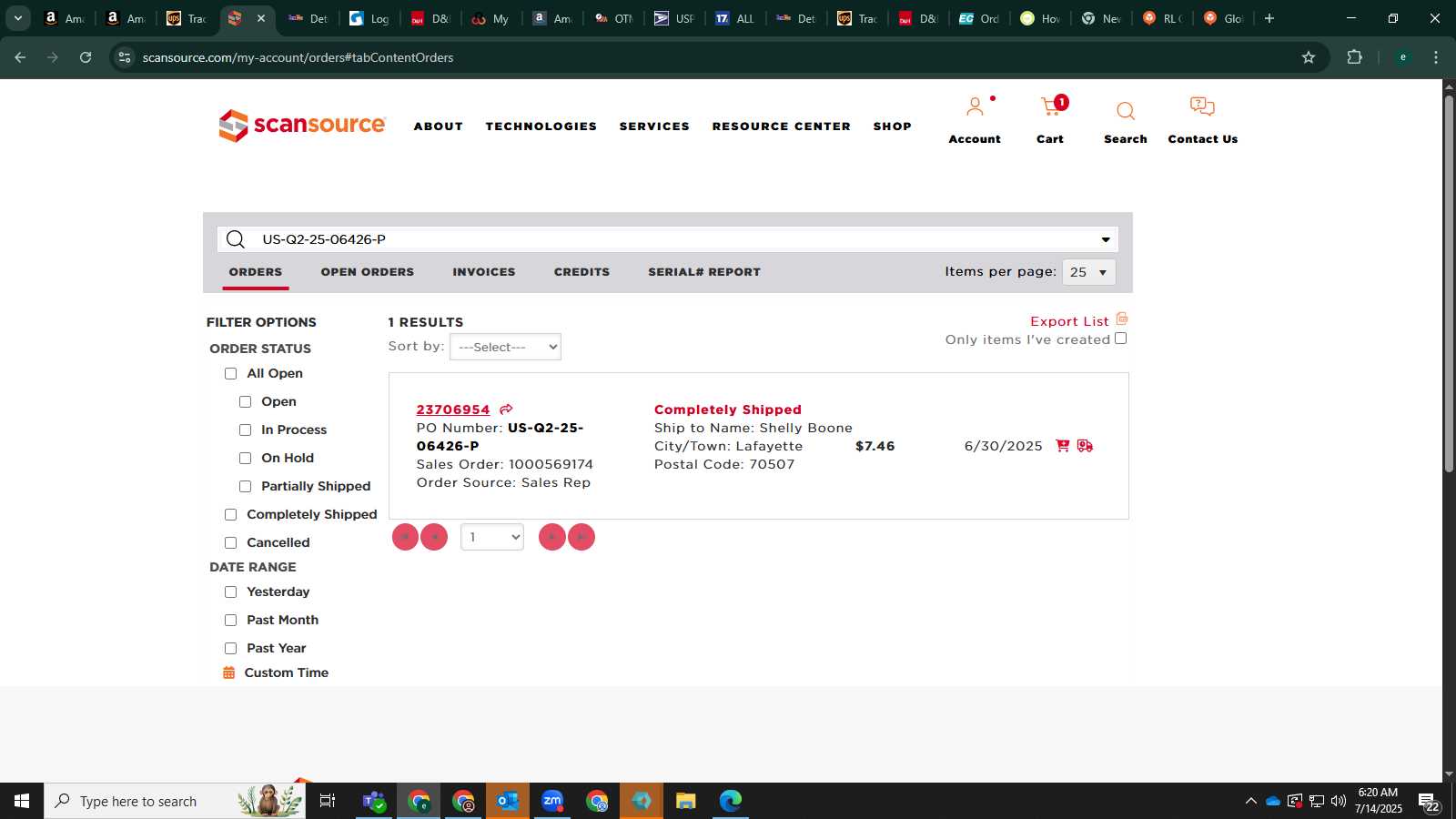
Task: Check the Completely Shipped filter
Action: click(x=231, y=515)
